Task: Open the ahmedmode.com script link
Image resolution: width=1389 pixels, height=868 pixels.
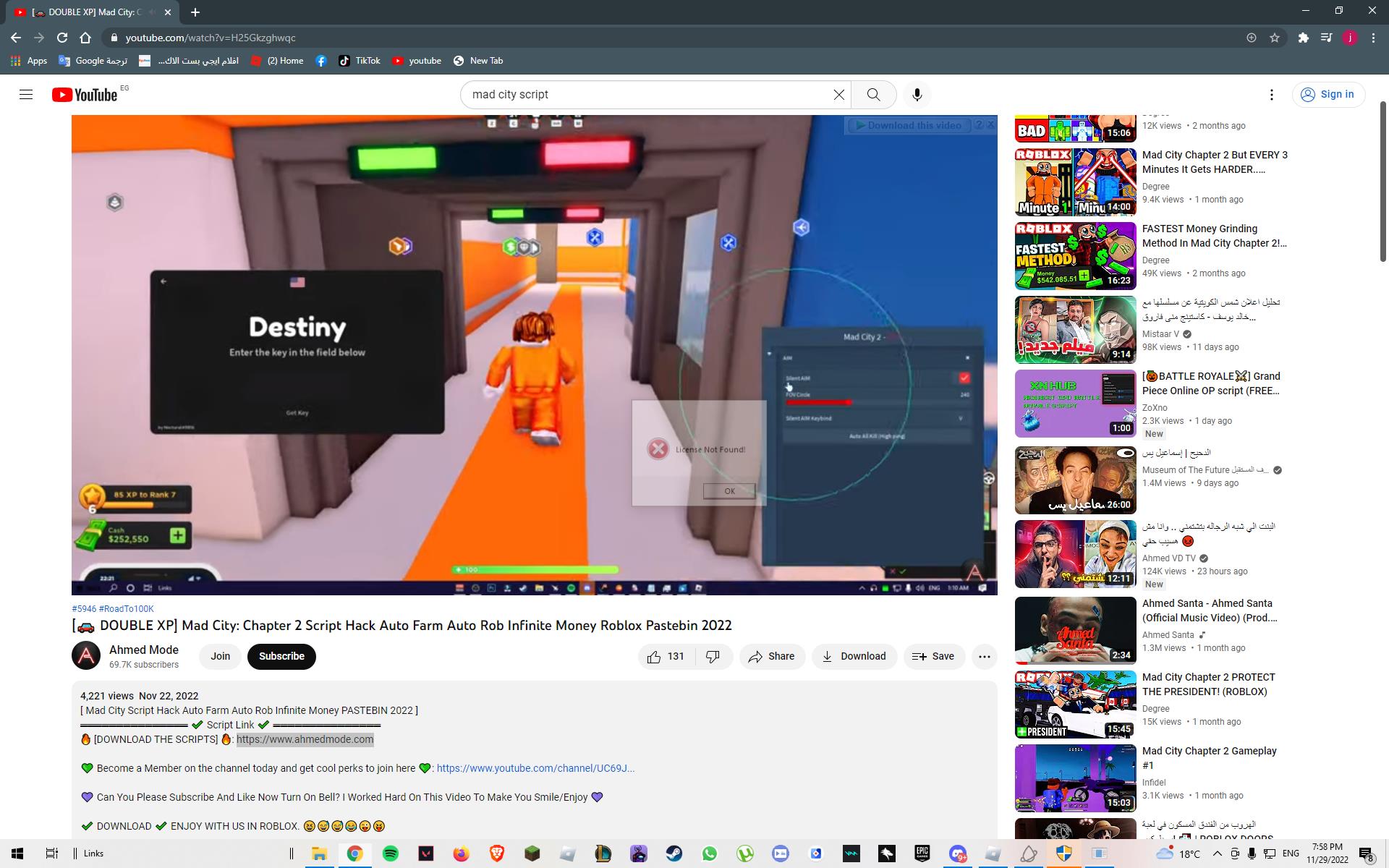Action: [305, 739]
